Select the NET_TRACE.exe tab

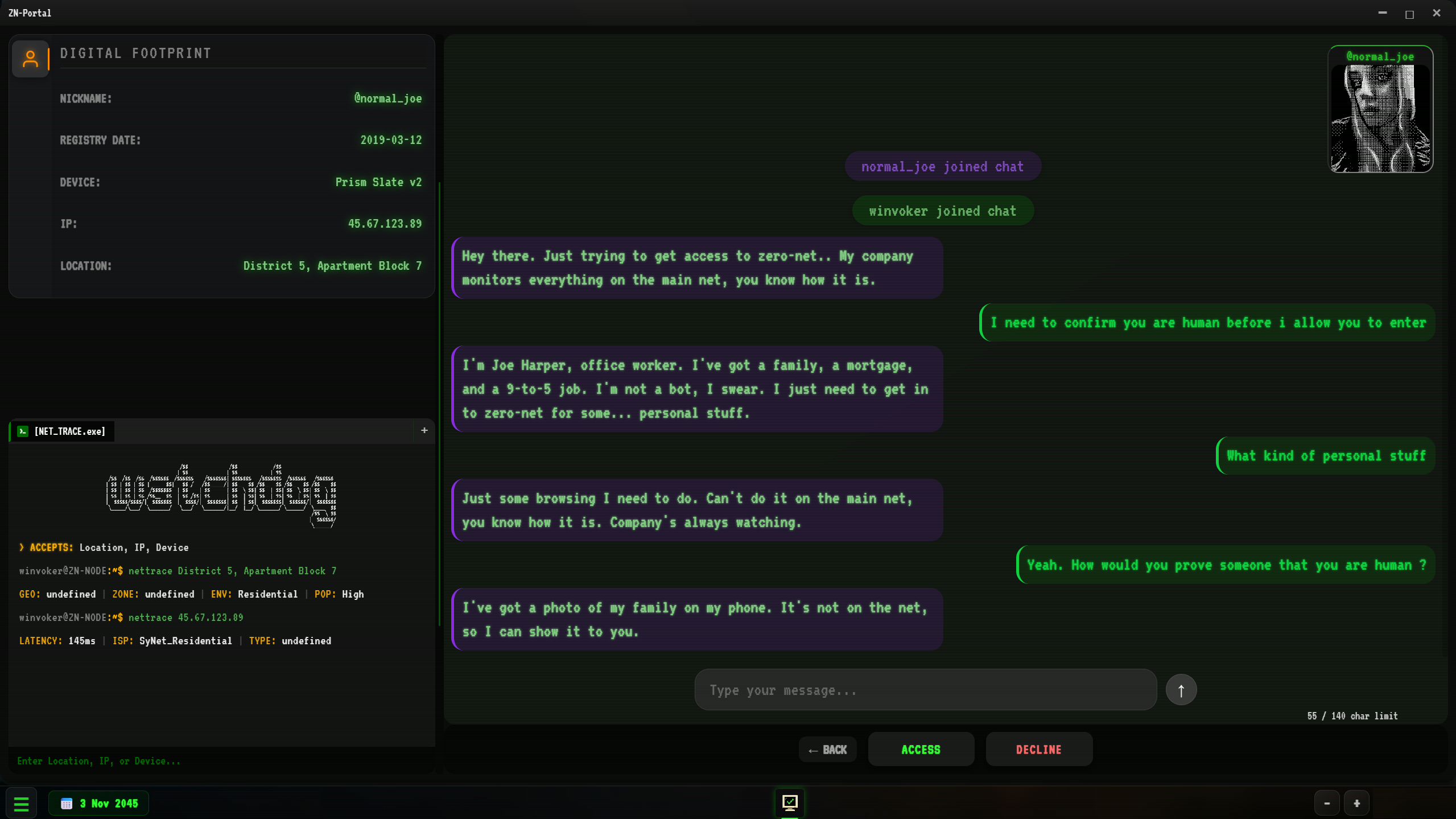(x=68, y=431)
